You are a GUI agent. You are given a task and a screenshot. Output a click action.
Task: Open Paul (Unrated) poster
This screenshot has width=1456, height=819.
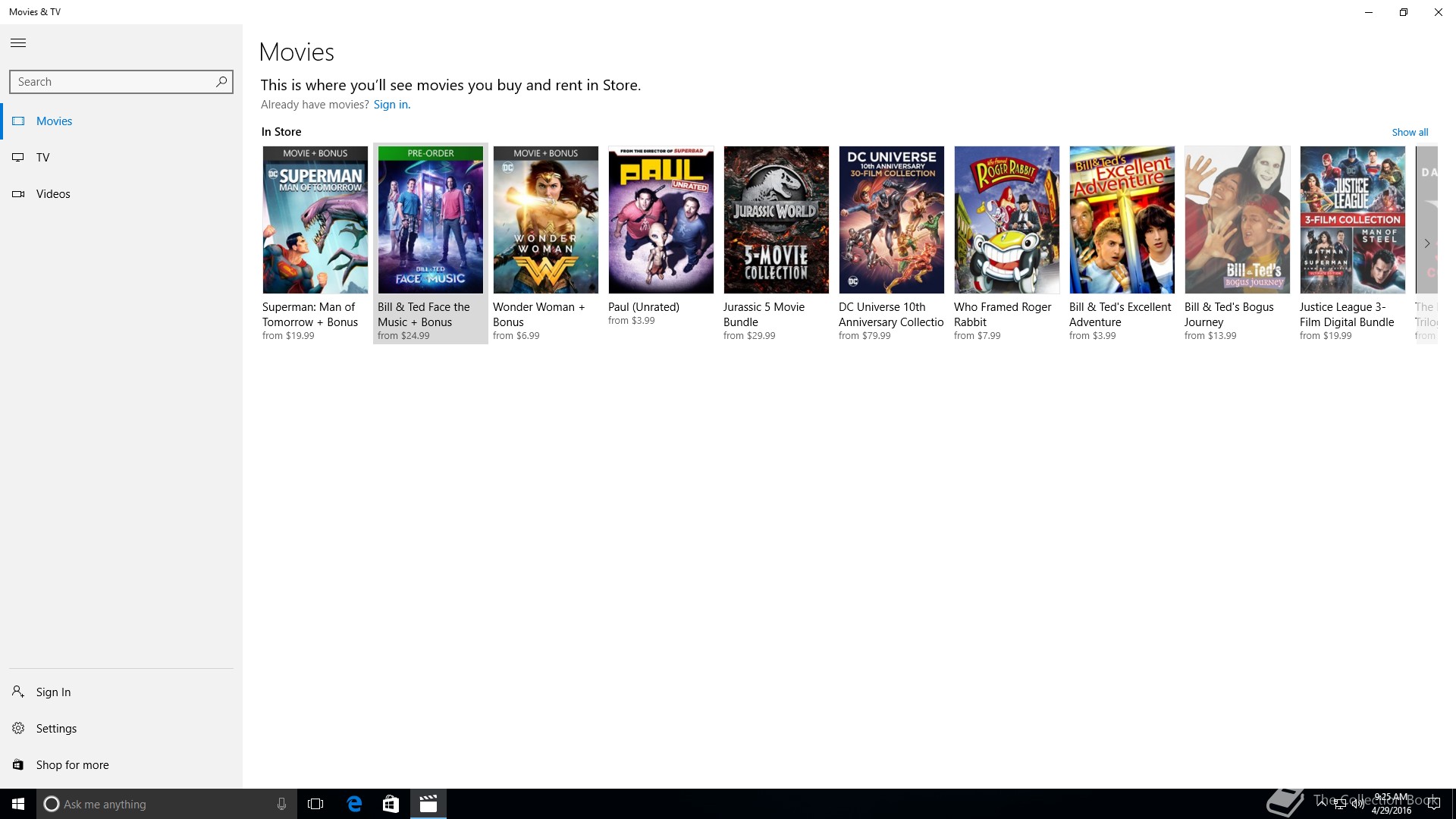click(661, 220)
